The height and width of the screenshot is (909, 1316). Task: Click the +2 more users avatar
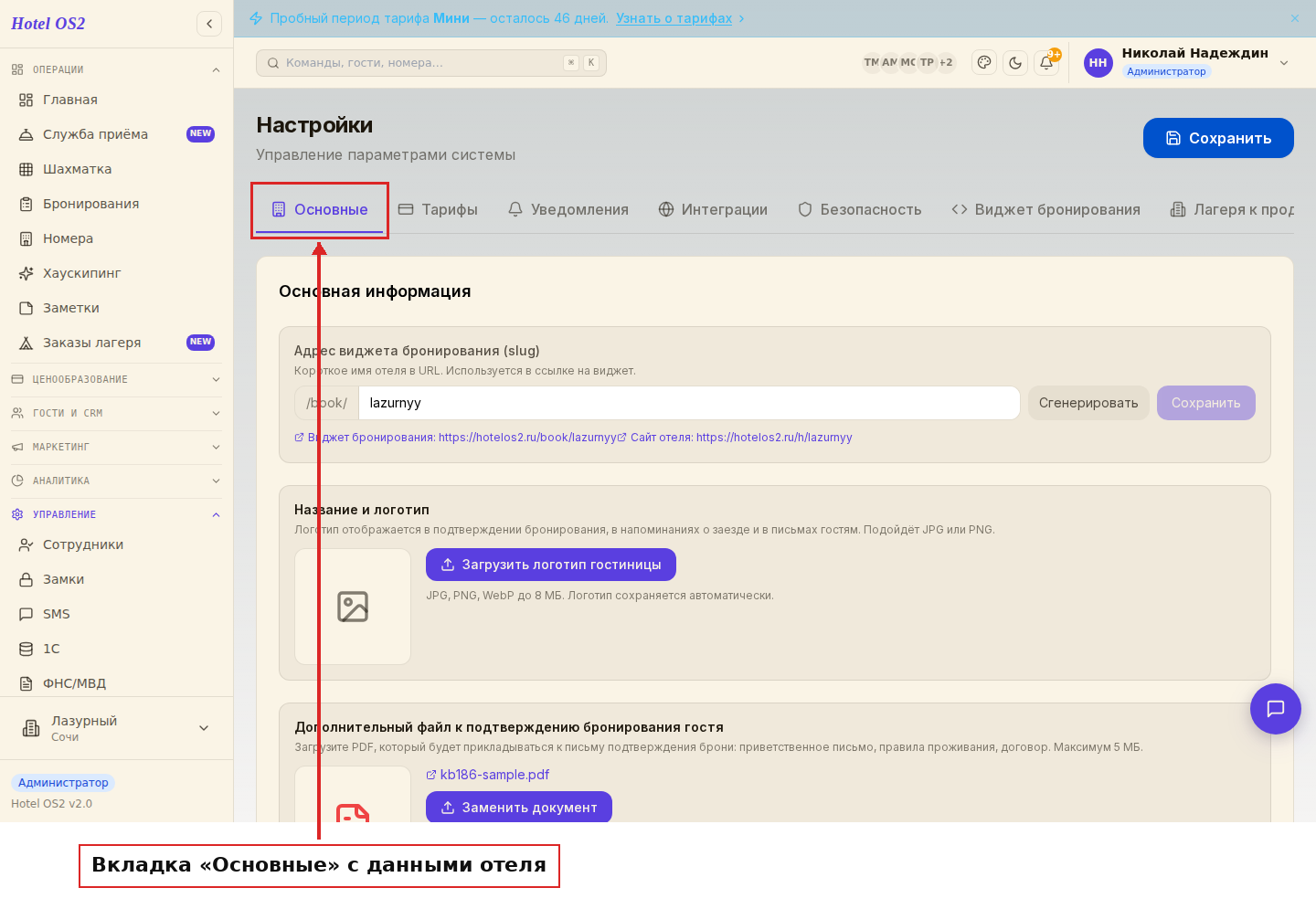point(946,63)
